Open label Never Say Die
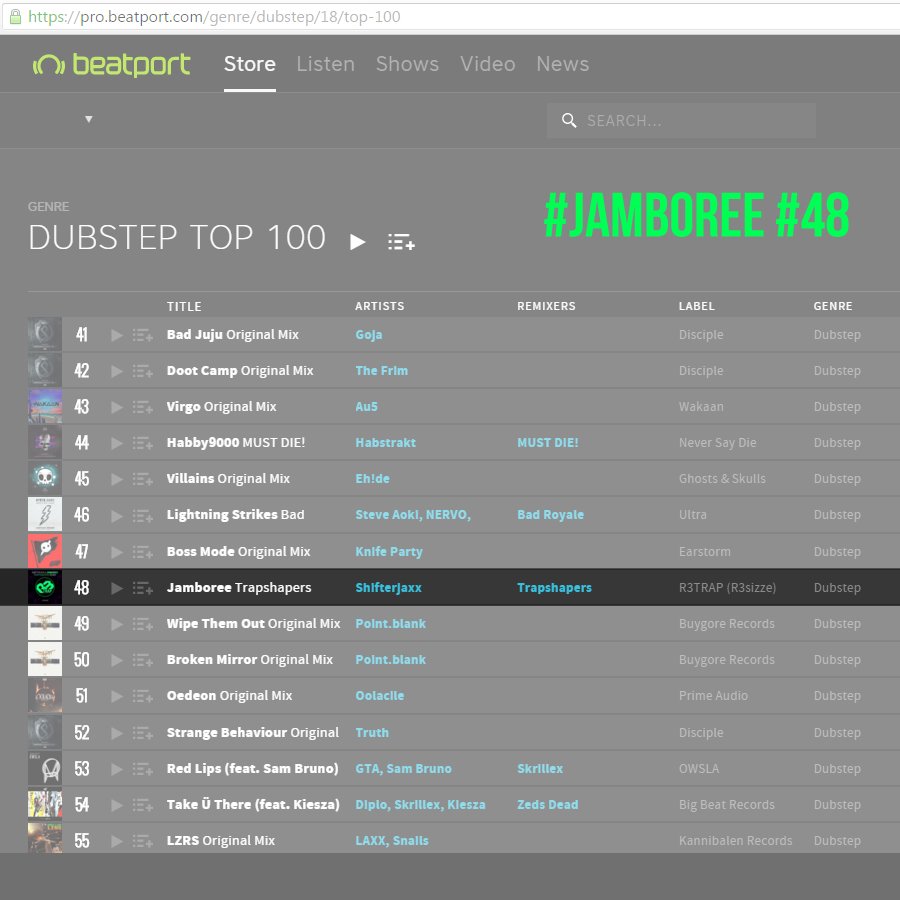This screenshot has height=900, width=900. (717, 443)
